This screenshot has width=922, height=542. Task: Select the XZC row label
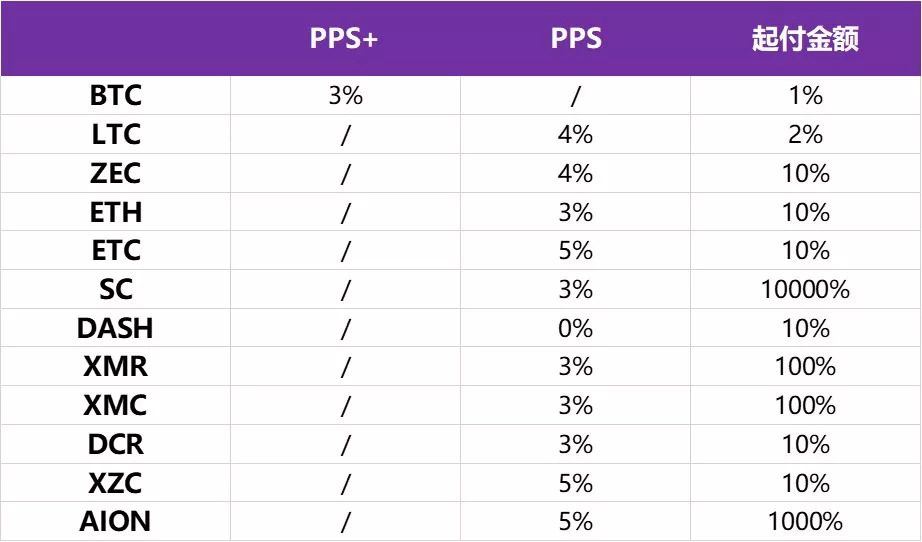(x=116, y=484)
